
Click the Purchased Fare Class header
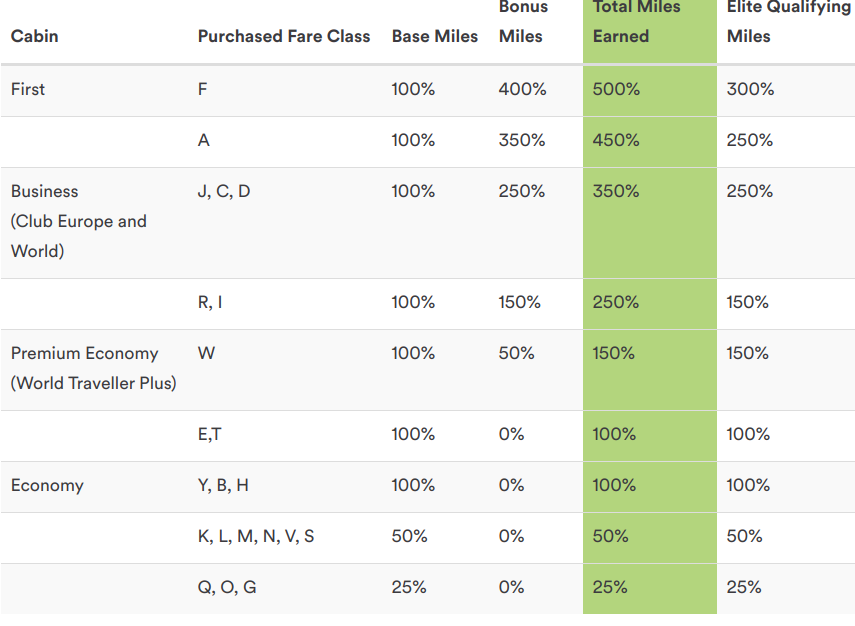pos(284,36)
